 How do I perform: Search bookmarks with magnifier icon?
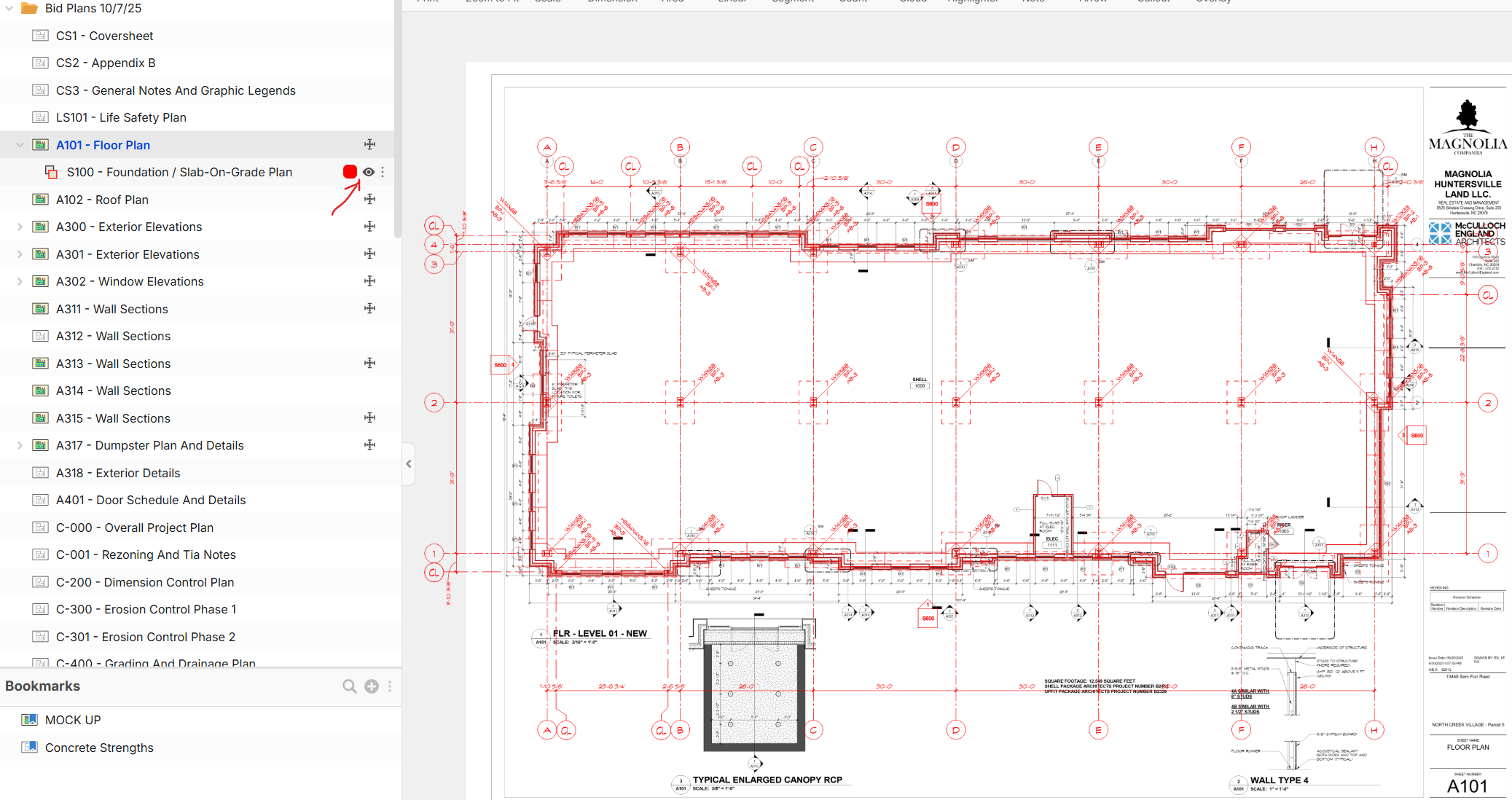349,686
